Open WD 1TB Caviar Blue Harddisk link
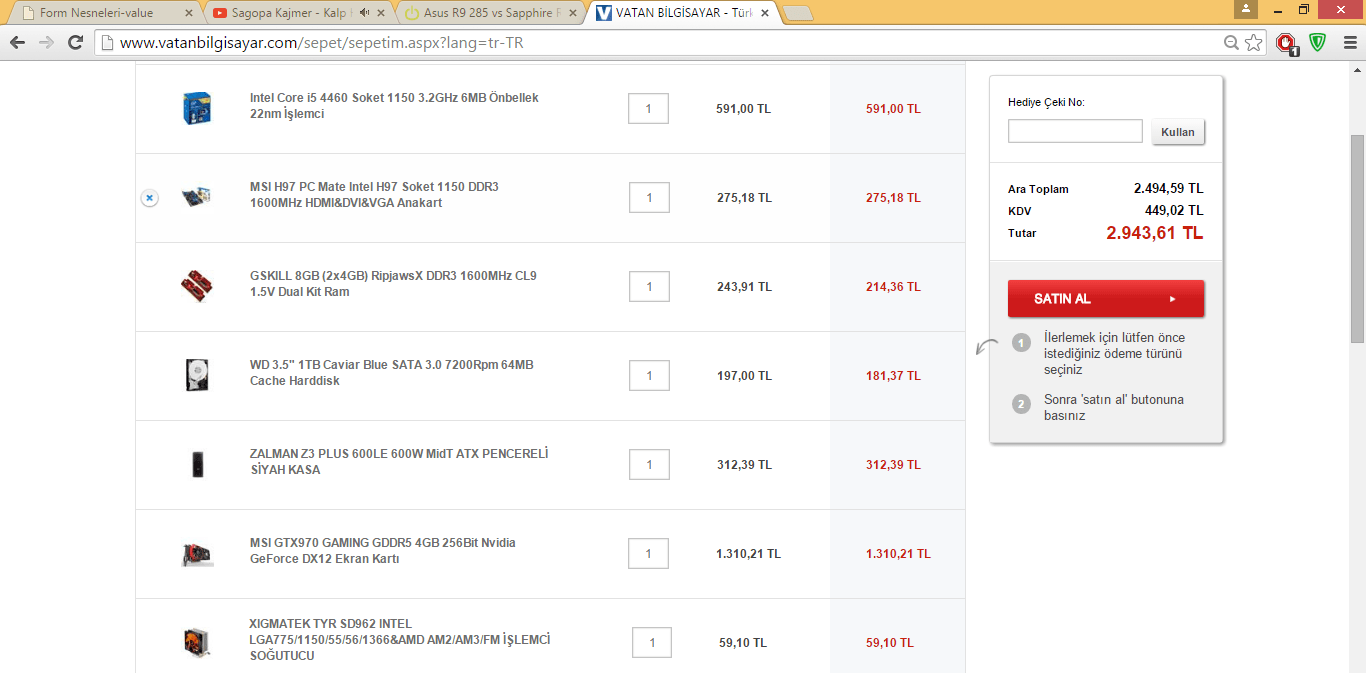This screenshot has width=1366, height=673. pos(392,373)
